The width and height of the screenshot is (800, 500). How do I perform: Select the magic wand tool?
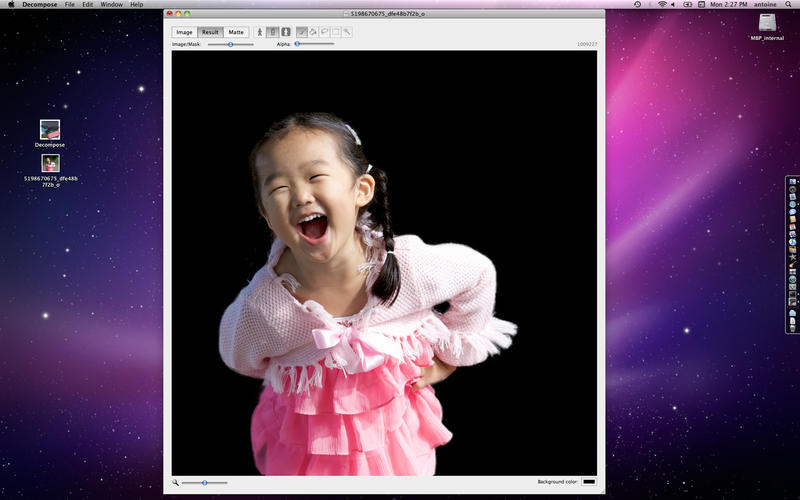pos(347,32)
